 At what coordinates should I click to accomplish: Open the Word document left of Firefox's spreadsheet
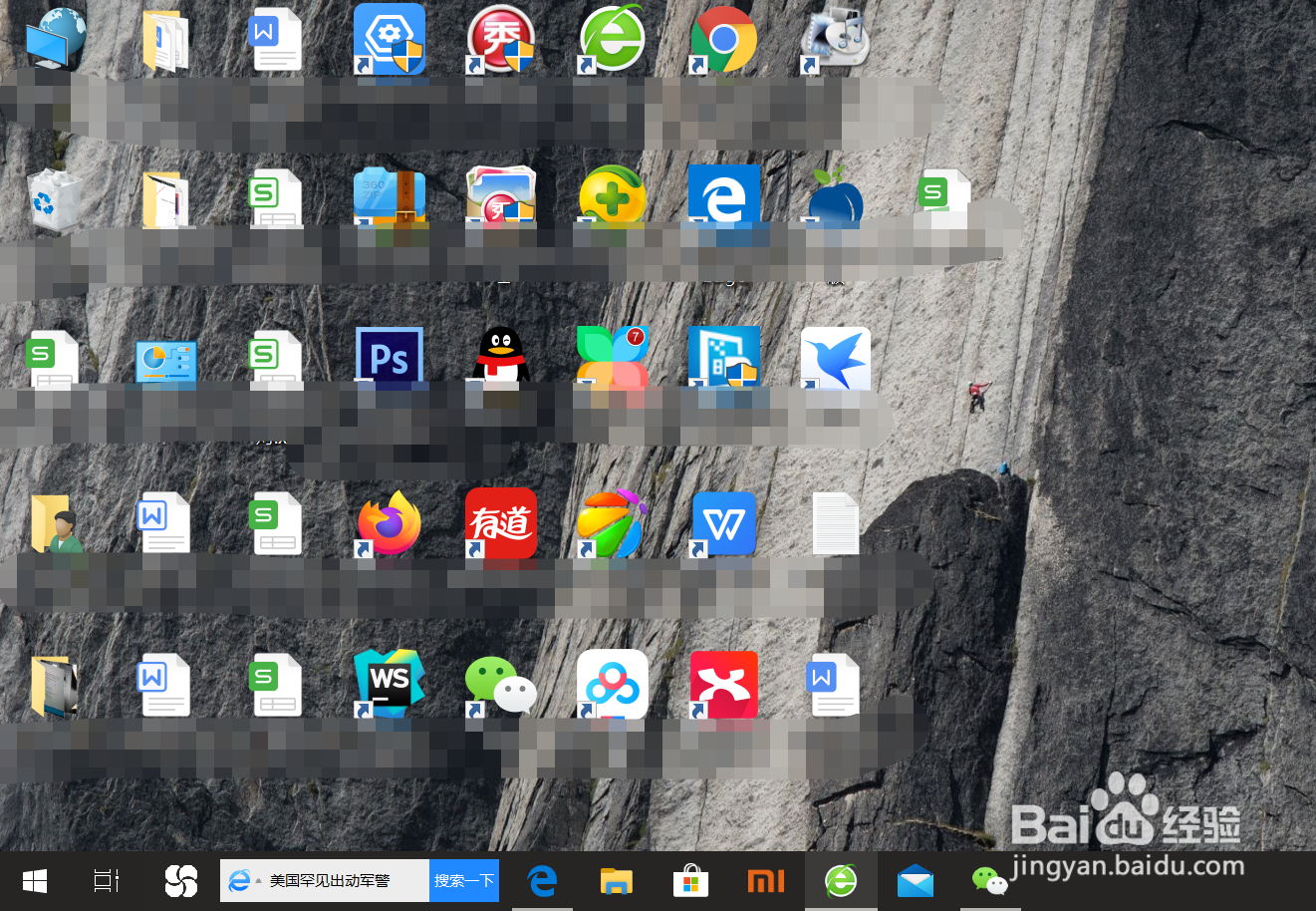163,522
